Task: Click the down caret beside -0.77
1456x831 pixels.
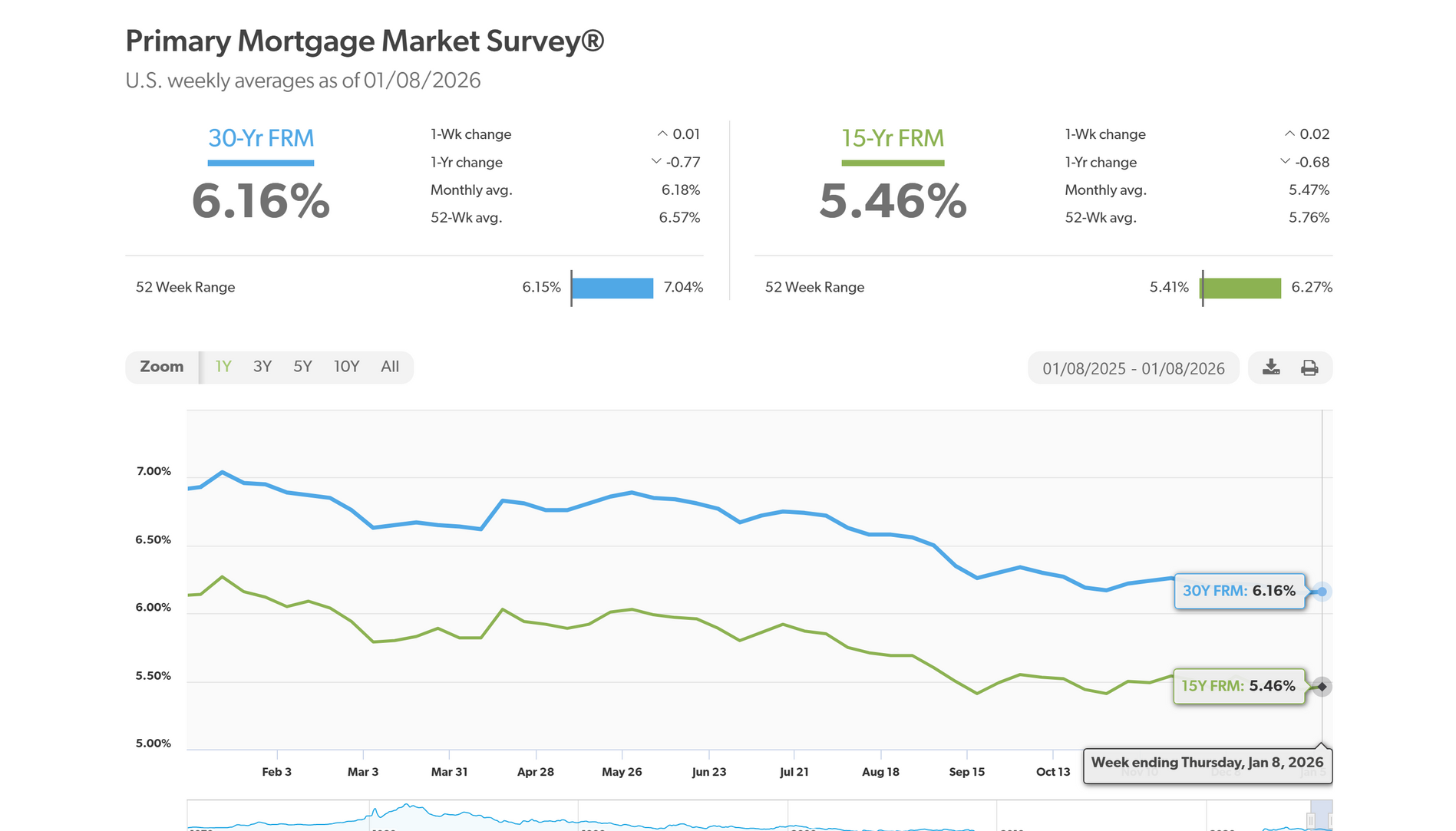Action: [655, 161]
